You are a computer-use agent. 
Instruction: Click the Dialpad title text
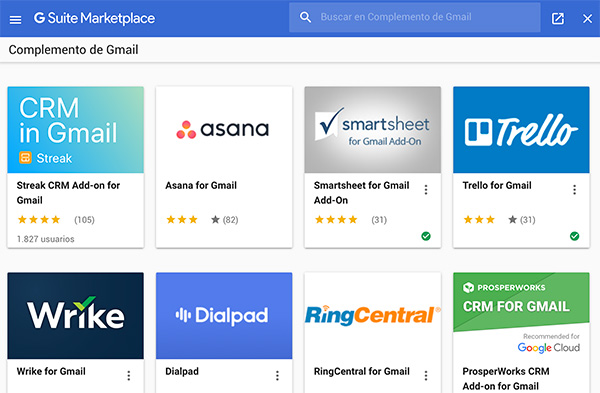(x=182, y=372)
